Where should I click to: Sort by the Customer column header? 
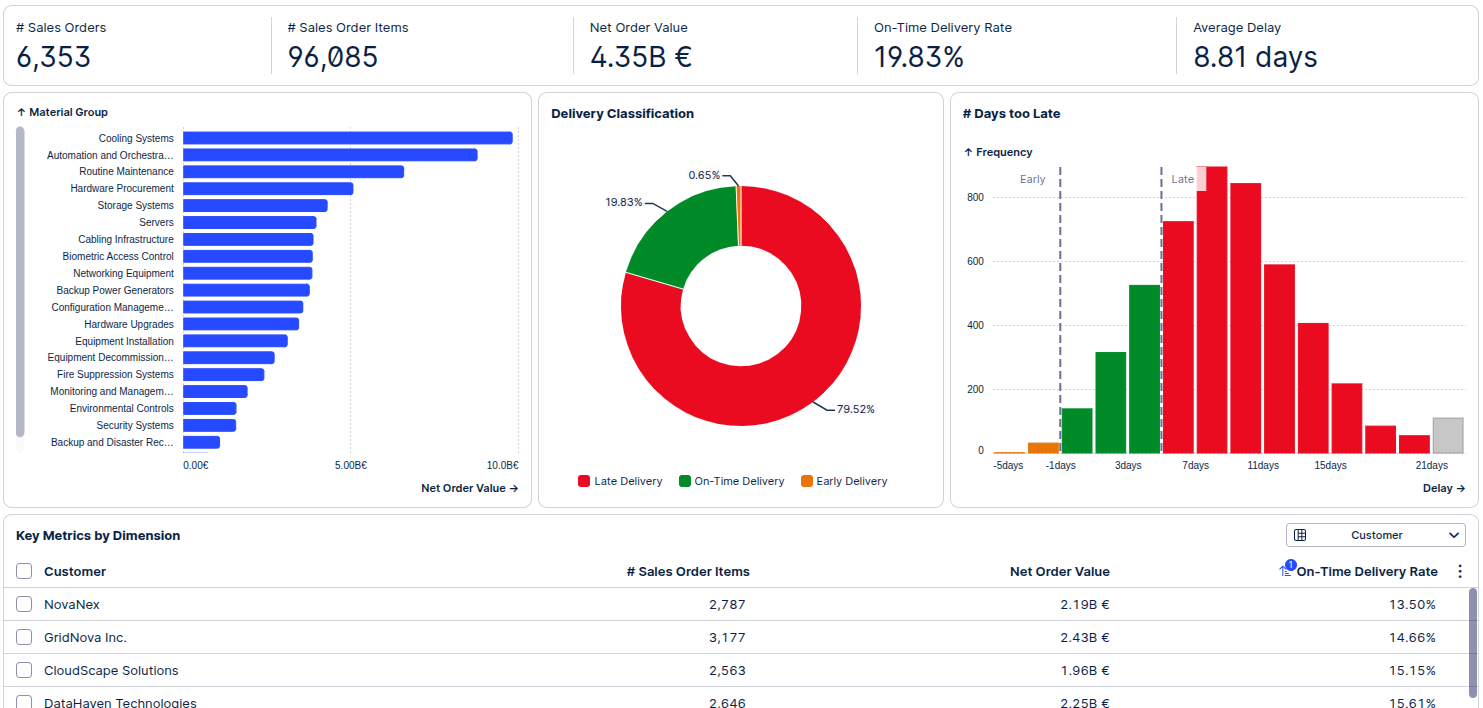coord(75,571)
